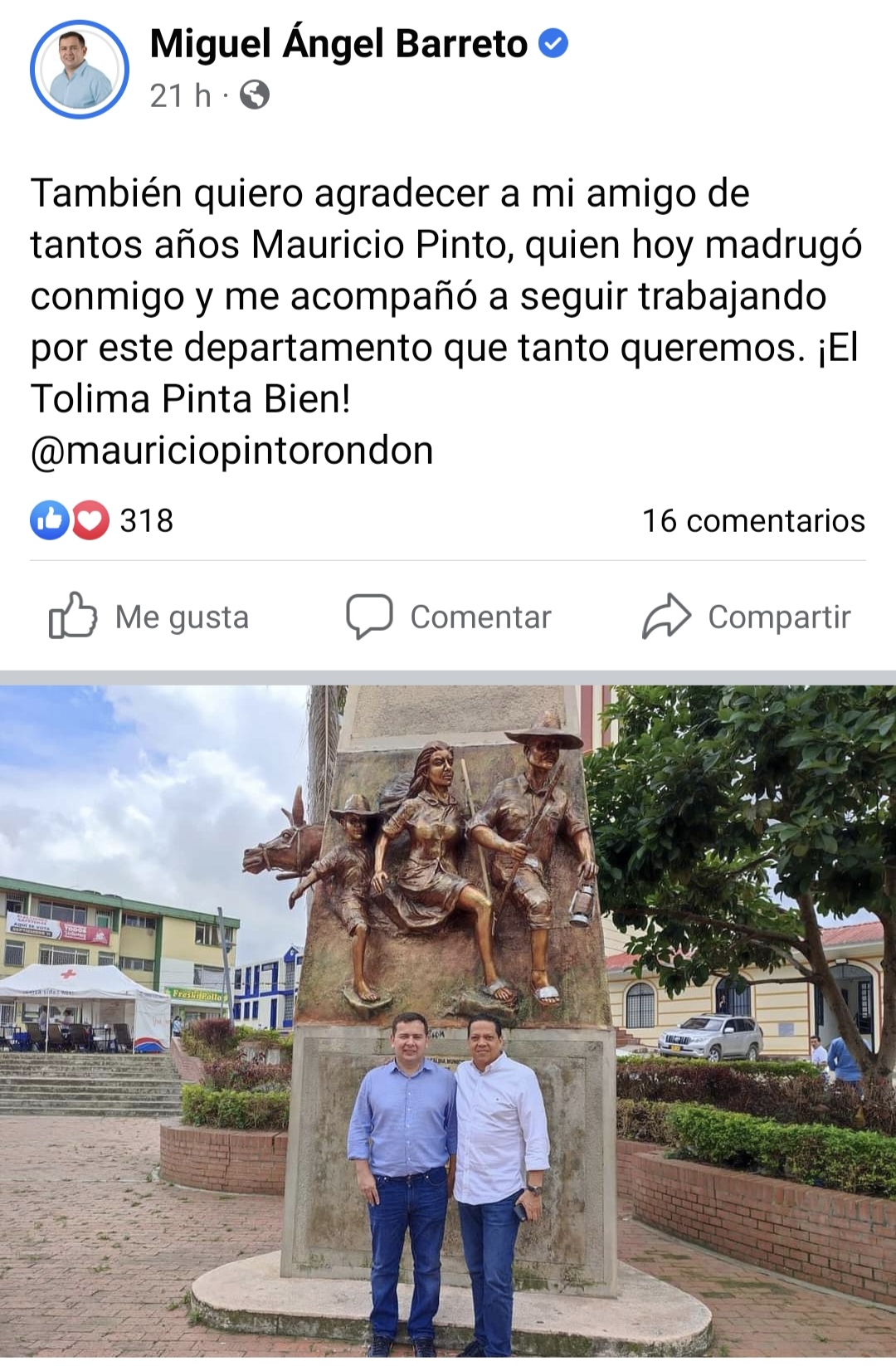Screen dimensions: 896x1366
Task: Tap the Comentar button label
Action: point(480,617)
